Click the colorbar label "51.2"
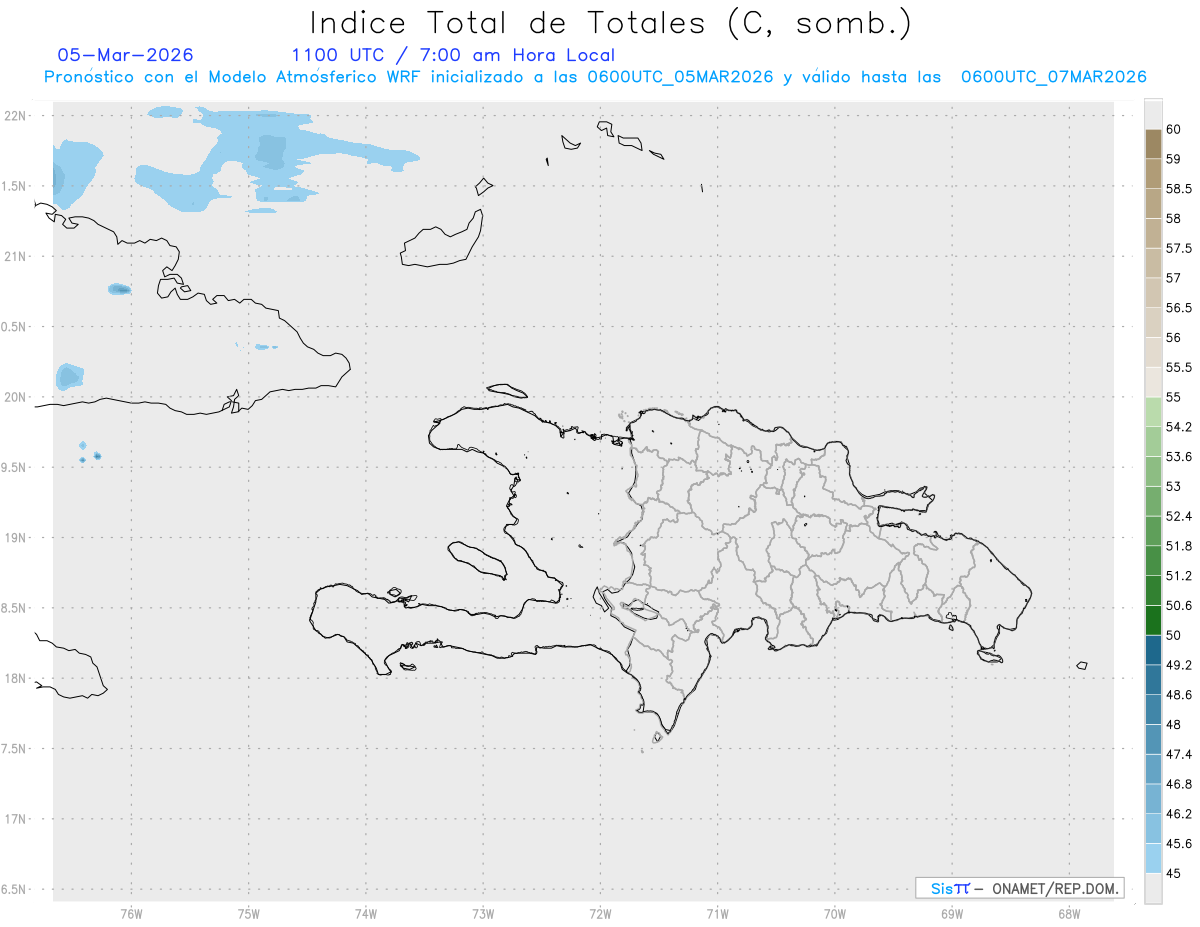The height and width of the screenshot is (927, 1200). click(1179, 576)
